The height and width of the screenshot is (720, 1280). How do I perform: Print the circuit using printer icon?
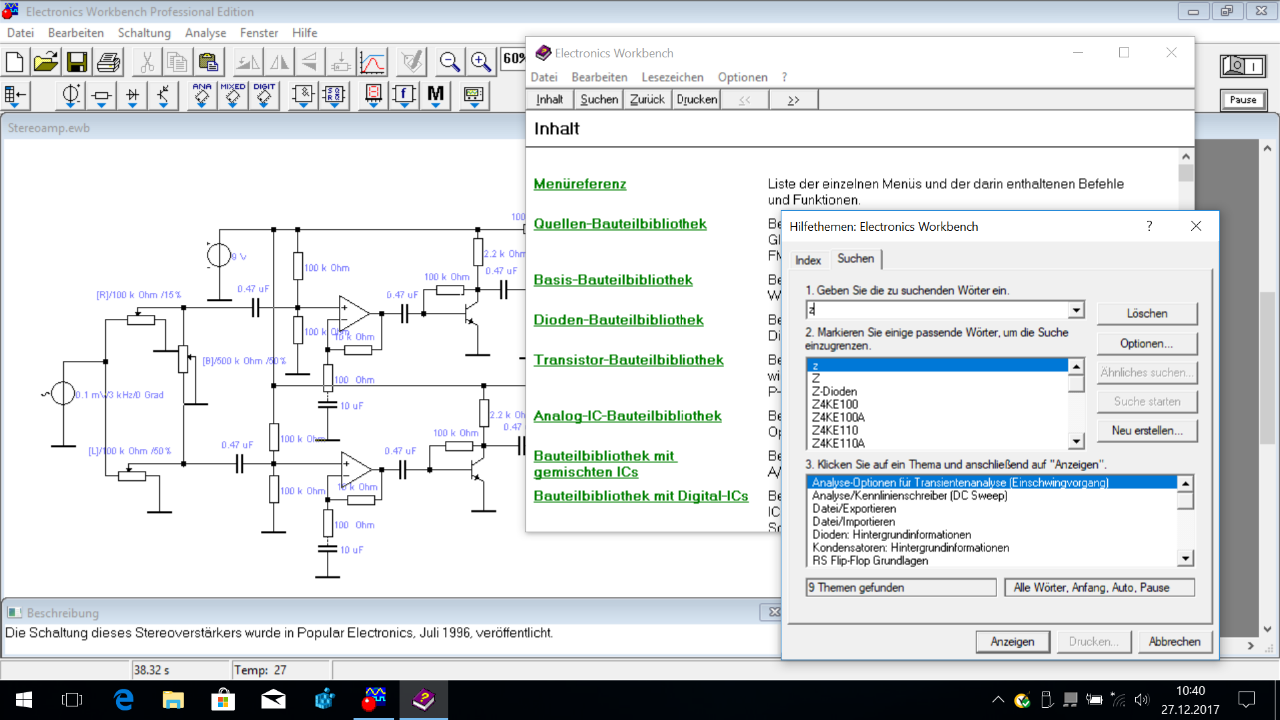click(x=108, y=61)
